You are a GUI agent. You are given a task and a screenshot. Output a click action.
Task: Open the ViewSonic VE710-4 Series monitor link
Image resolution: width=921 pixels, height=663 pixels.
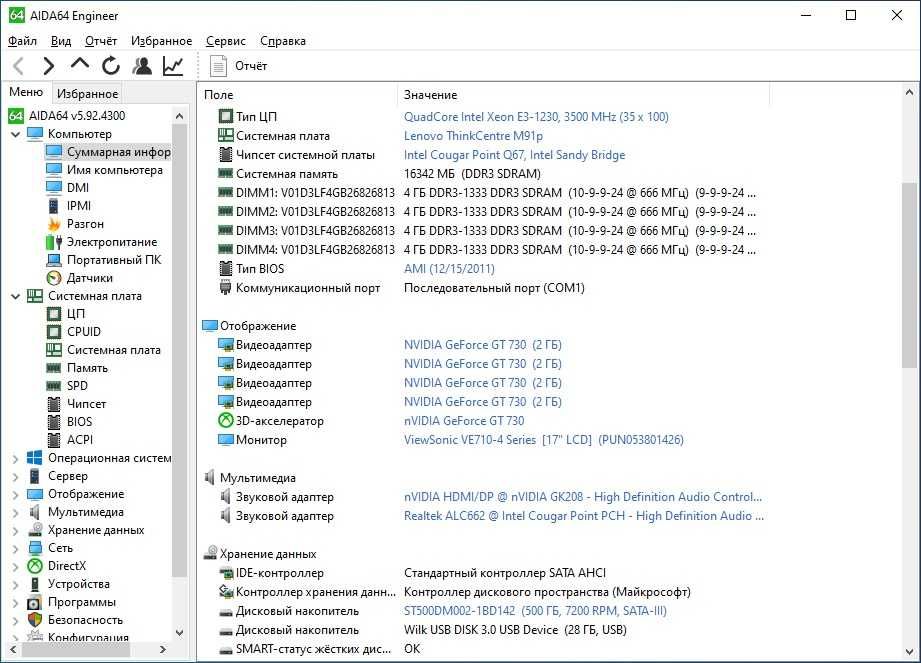[x=543, y=440]
